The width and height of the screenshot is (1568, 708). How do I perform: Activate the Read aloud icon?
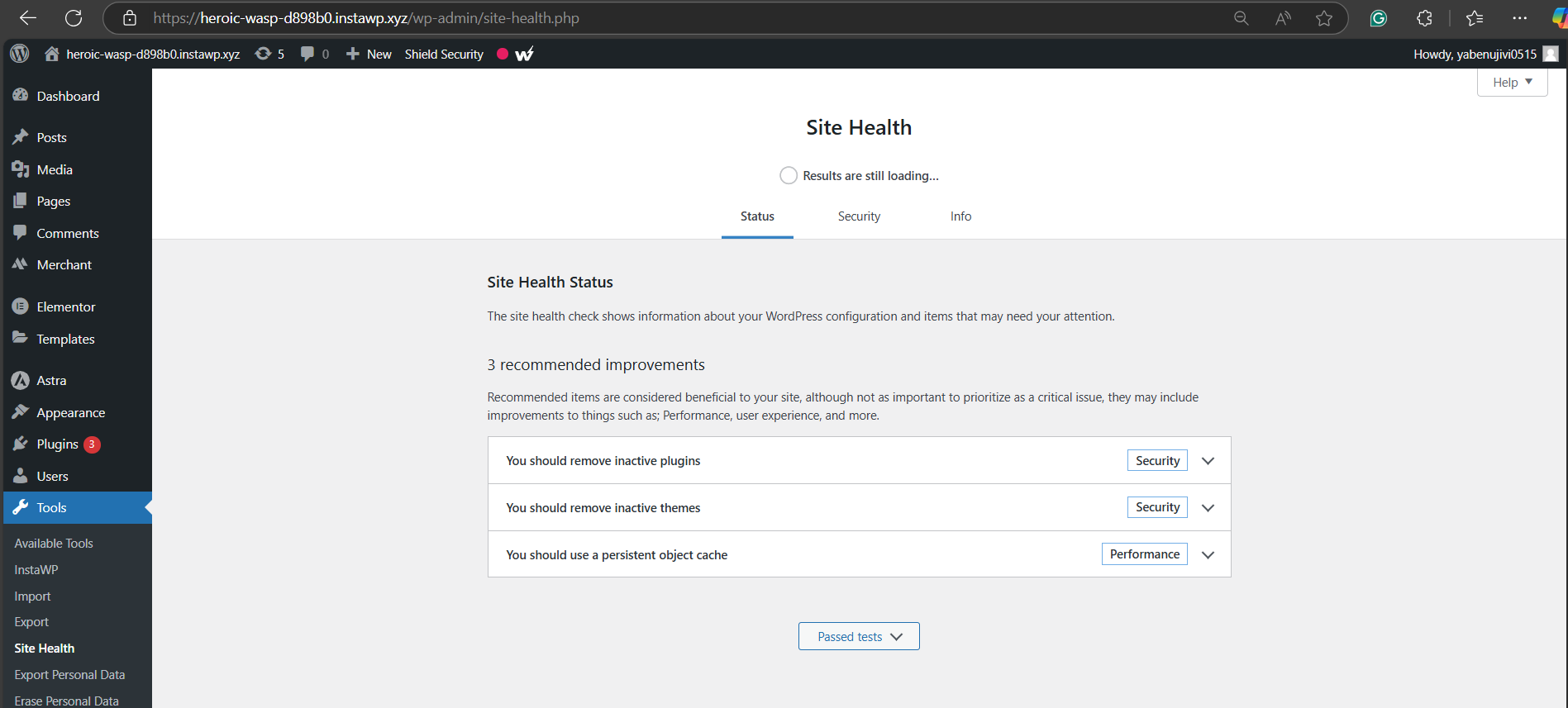1283,17
